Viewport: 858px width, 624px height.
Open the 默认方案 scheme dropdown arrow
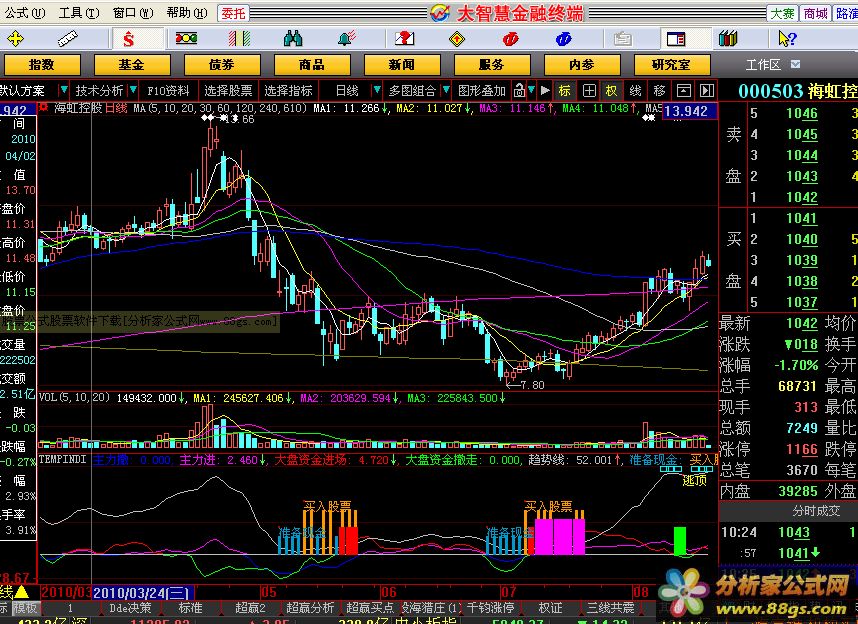64,90
